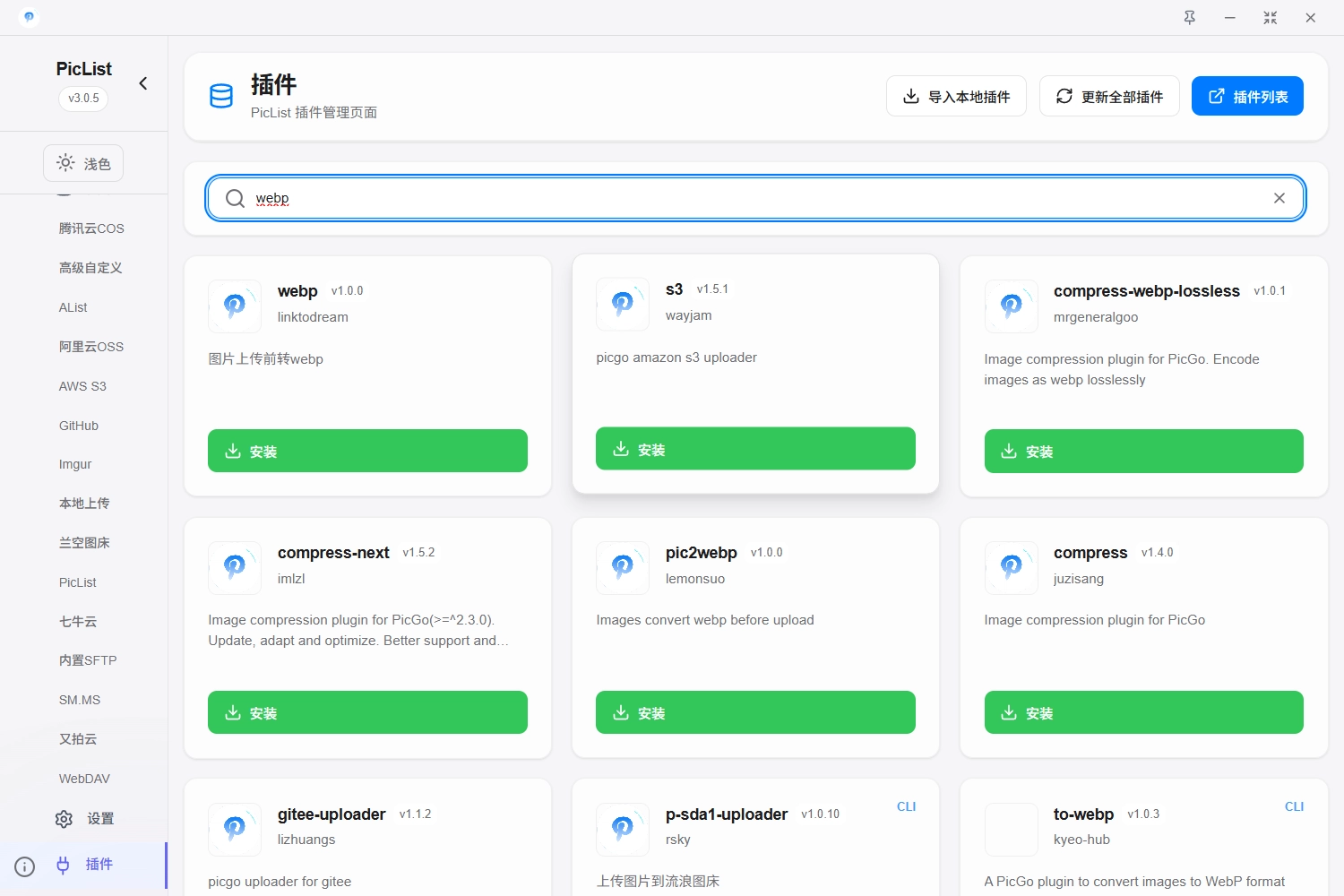Click the info circle icon in sidebar
This screenshot has width=1344, height=896.
click(x=25, y=866)
